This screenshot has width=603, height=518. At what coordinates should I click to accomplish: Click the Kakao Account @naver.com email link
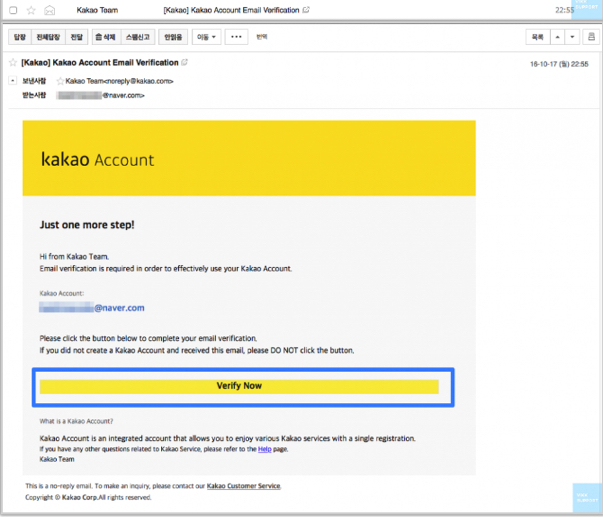(x=92, y=308)
